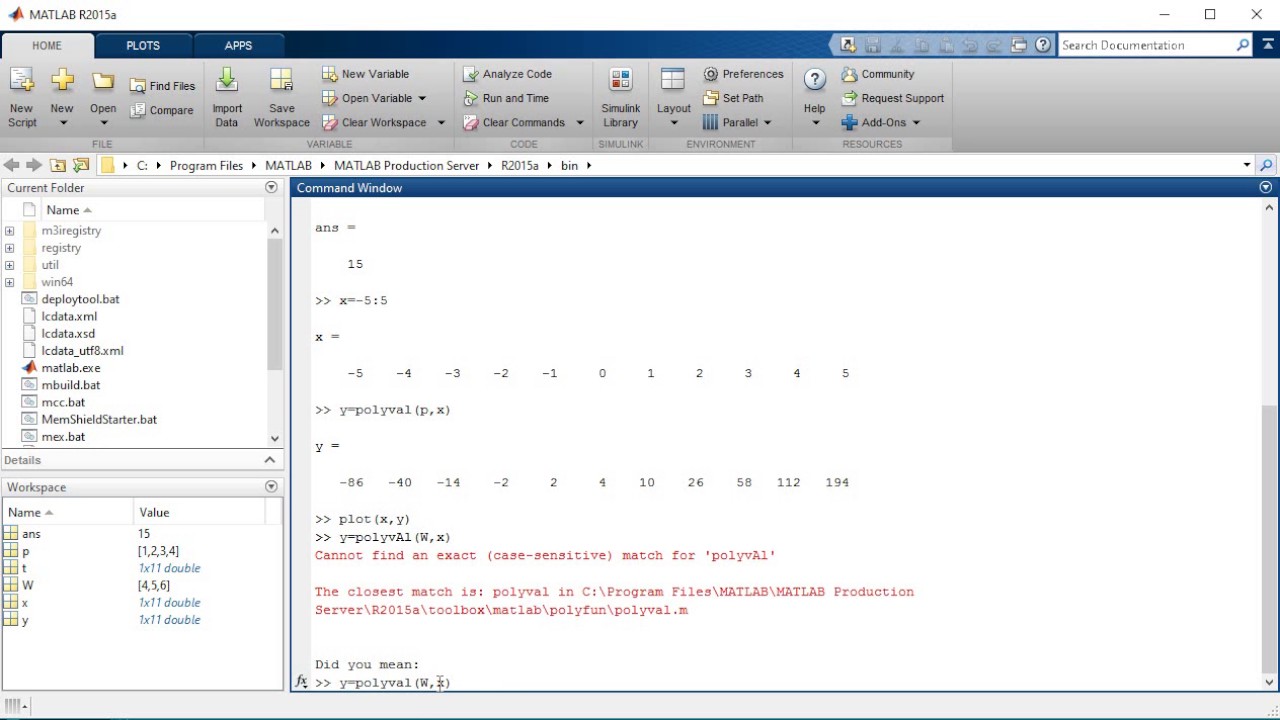Viewport: 1280px width, 720px height.
Task: Click the Help icon in quick access bar
Action: coord(1043,45)
